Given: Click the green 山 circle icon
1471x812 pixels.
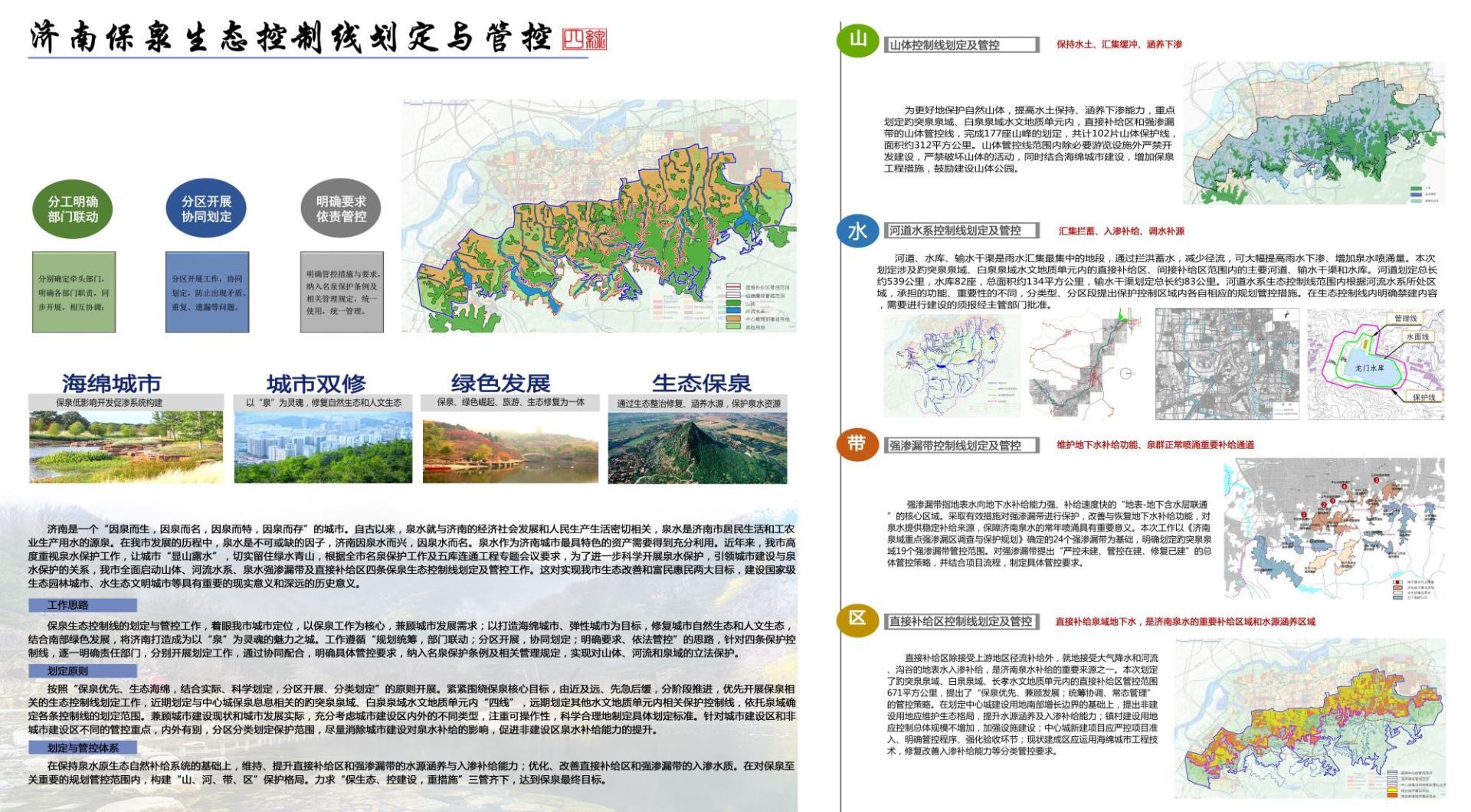Looking at the screenshot, I should coord(858,39).
